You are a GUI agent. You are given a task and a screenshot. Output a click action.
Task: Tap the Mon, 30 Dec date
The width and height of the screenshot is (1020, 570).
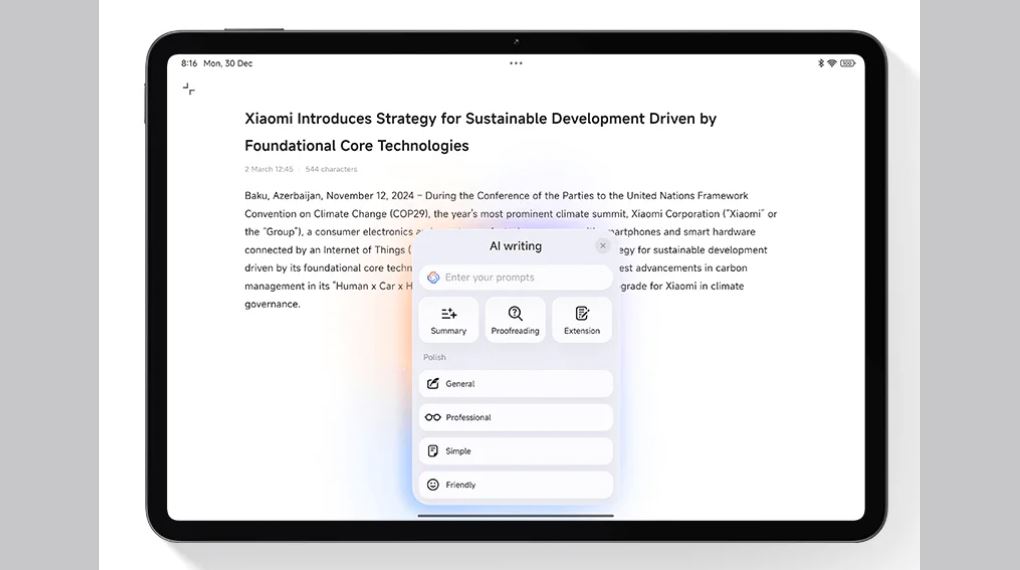click(228, 63)
